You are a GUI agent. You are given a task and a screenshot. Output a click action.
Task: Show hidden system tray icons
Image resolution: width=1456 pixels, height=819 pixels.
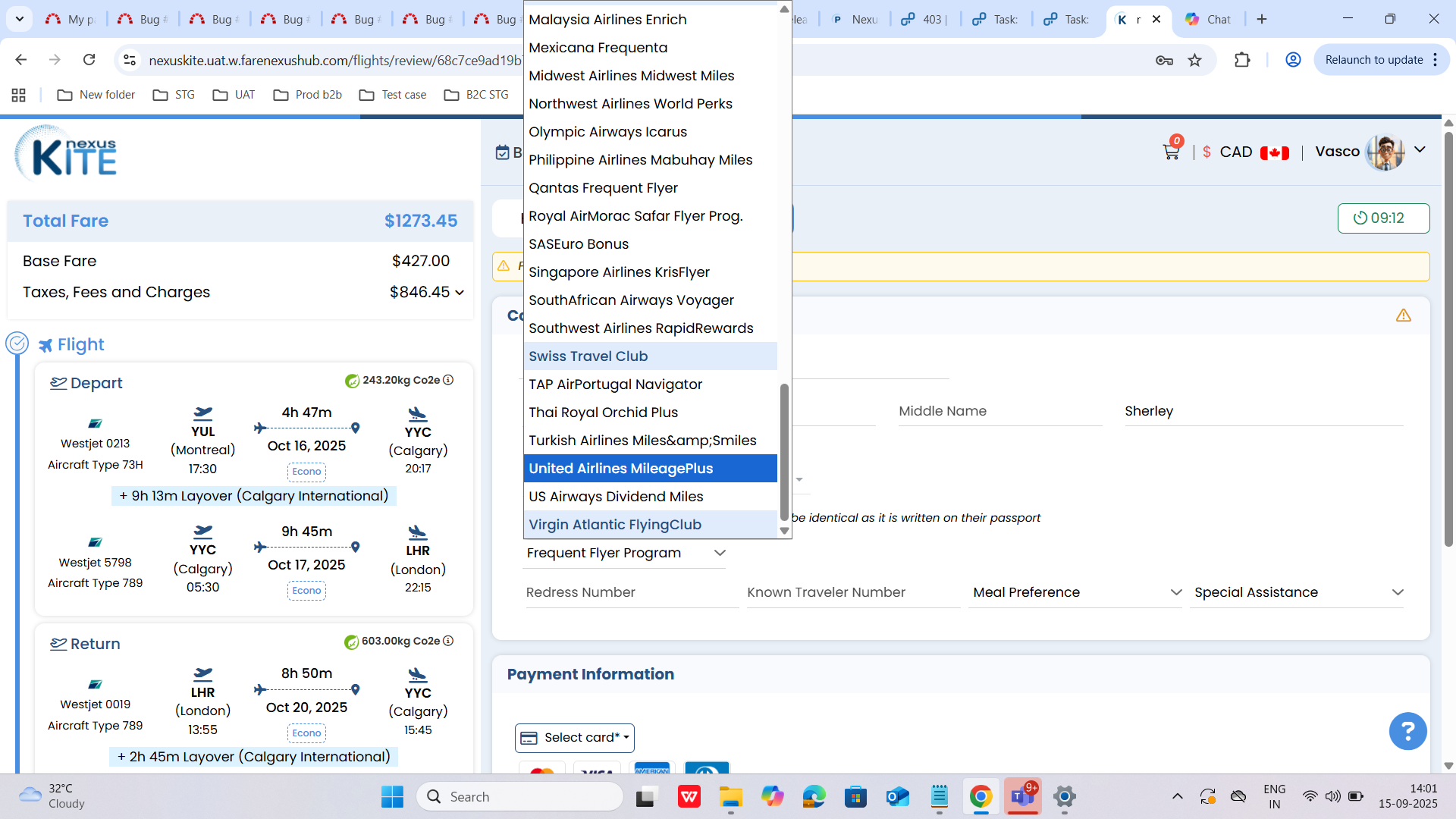[x=1177, y=796]
